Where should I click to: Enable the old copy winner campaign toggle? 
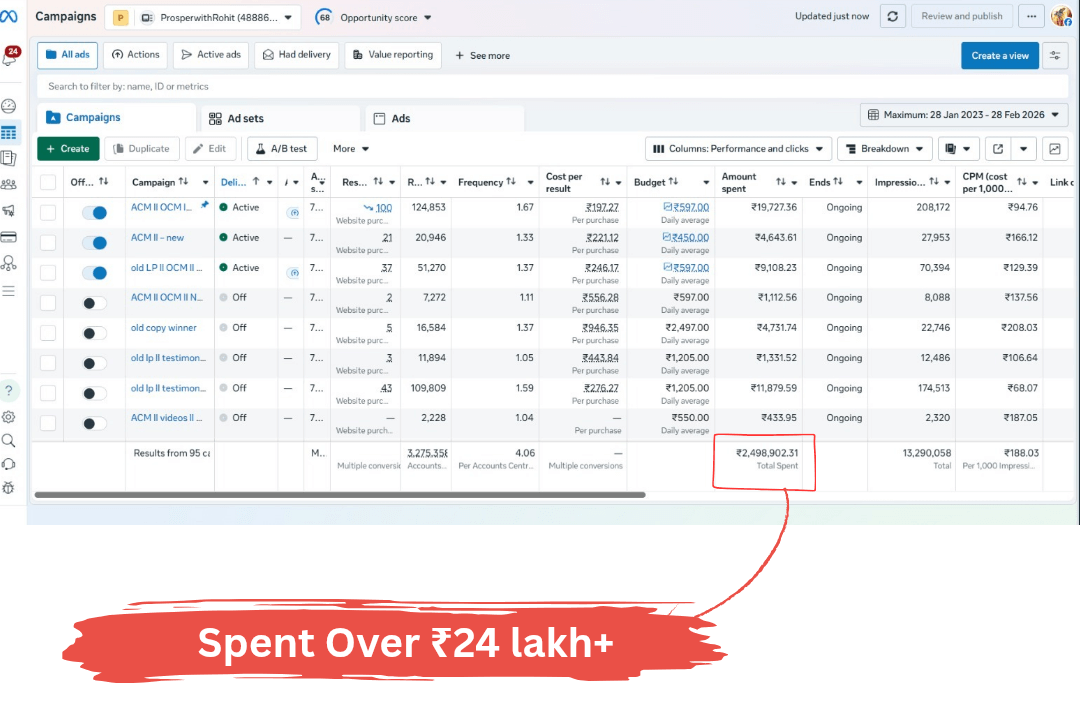pos(94,333)
